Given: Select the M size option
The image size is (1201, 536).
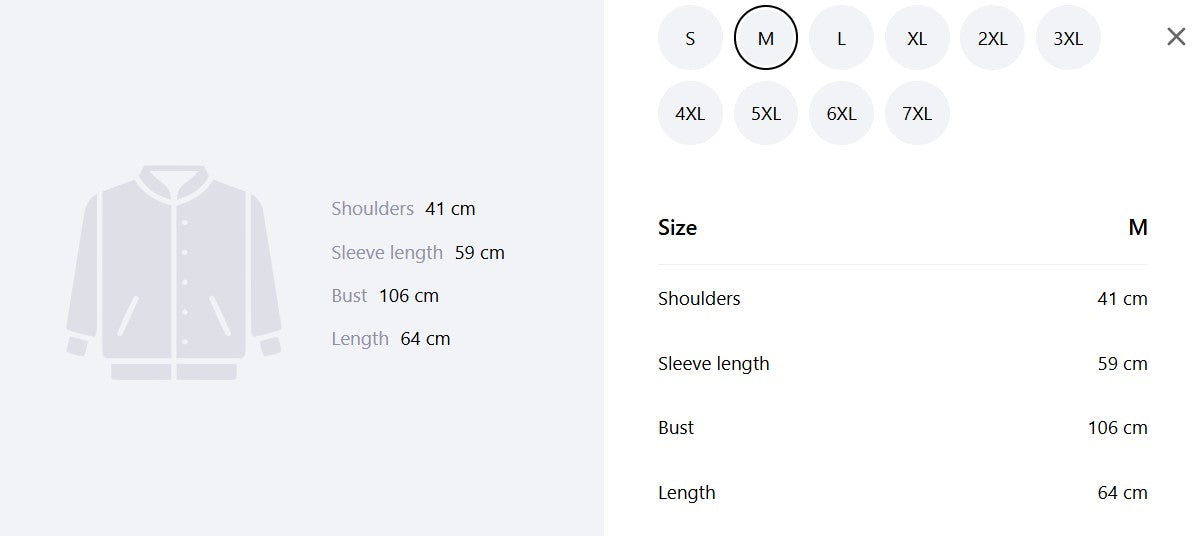Looking at the screenshot, I should pyautogui.click(x=766, y=38).
